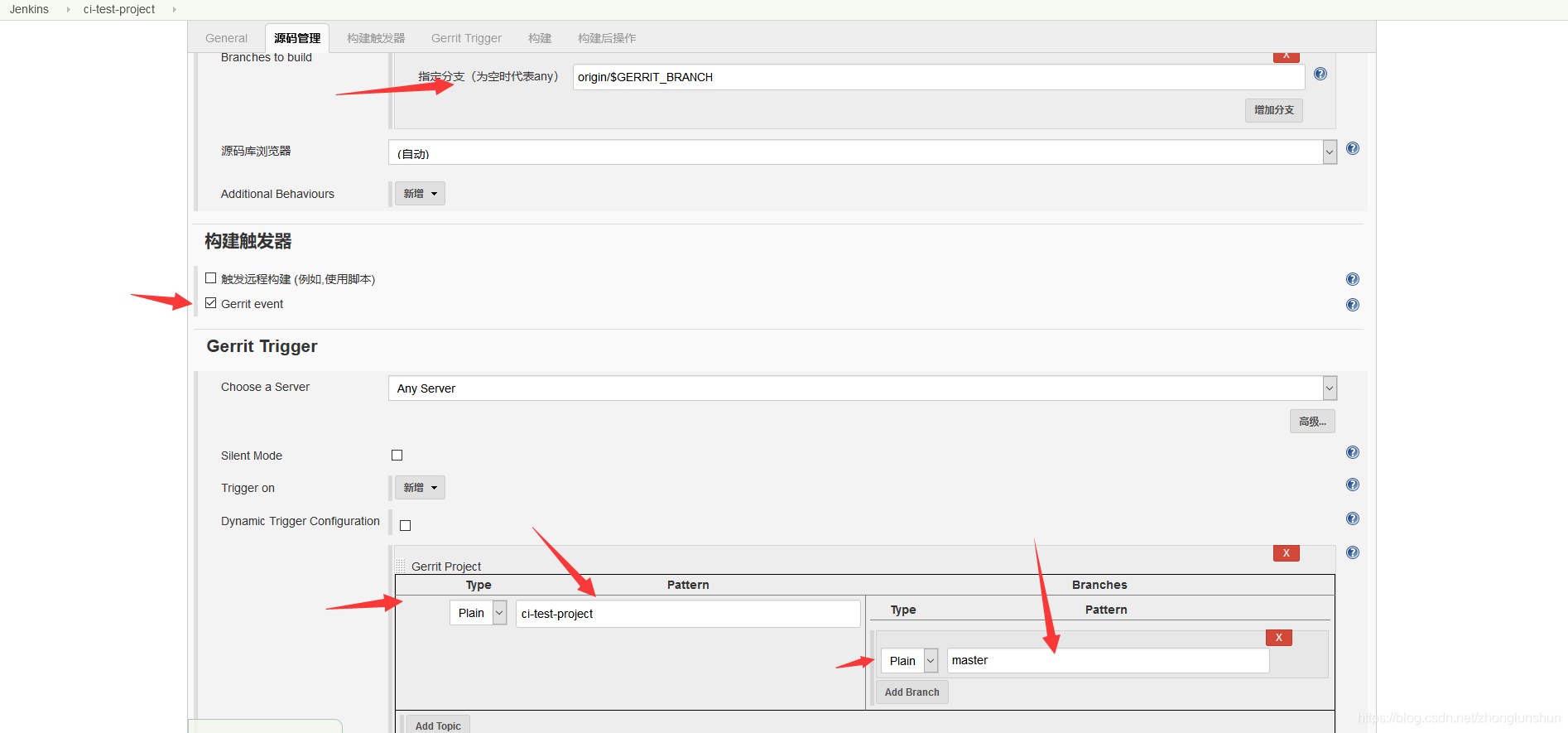Open the Gerrit project Type Plain dropdown

coord(478,613)
